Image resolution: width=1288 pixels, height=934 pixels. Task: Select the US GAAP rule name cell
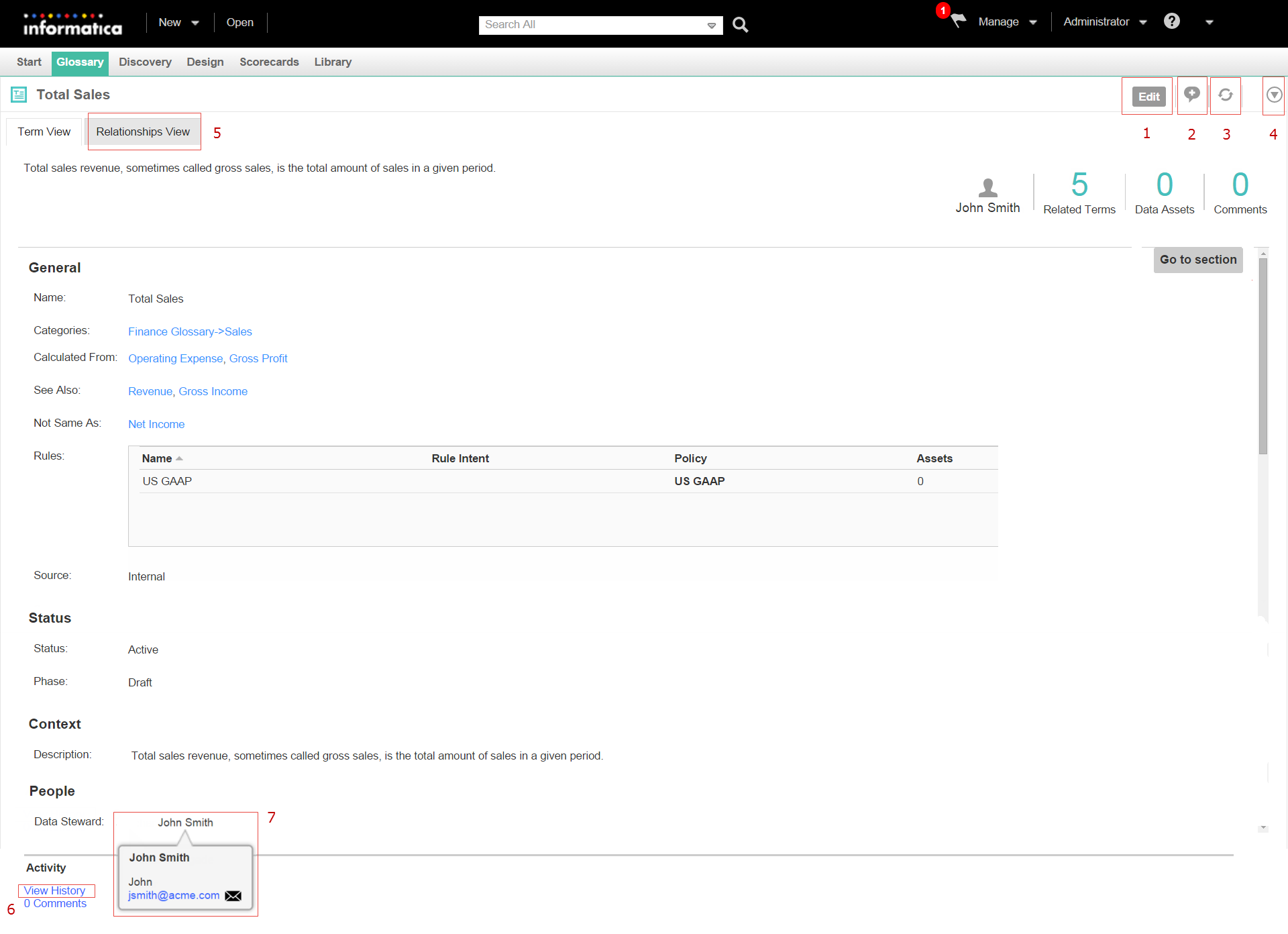[x=167, y=481]
